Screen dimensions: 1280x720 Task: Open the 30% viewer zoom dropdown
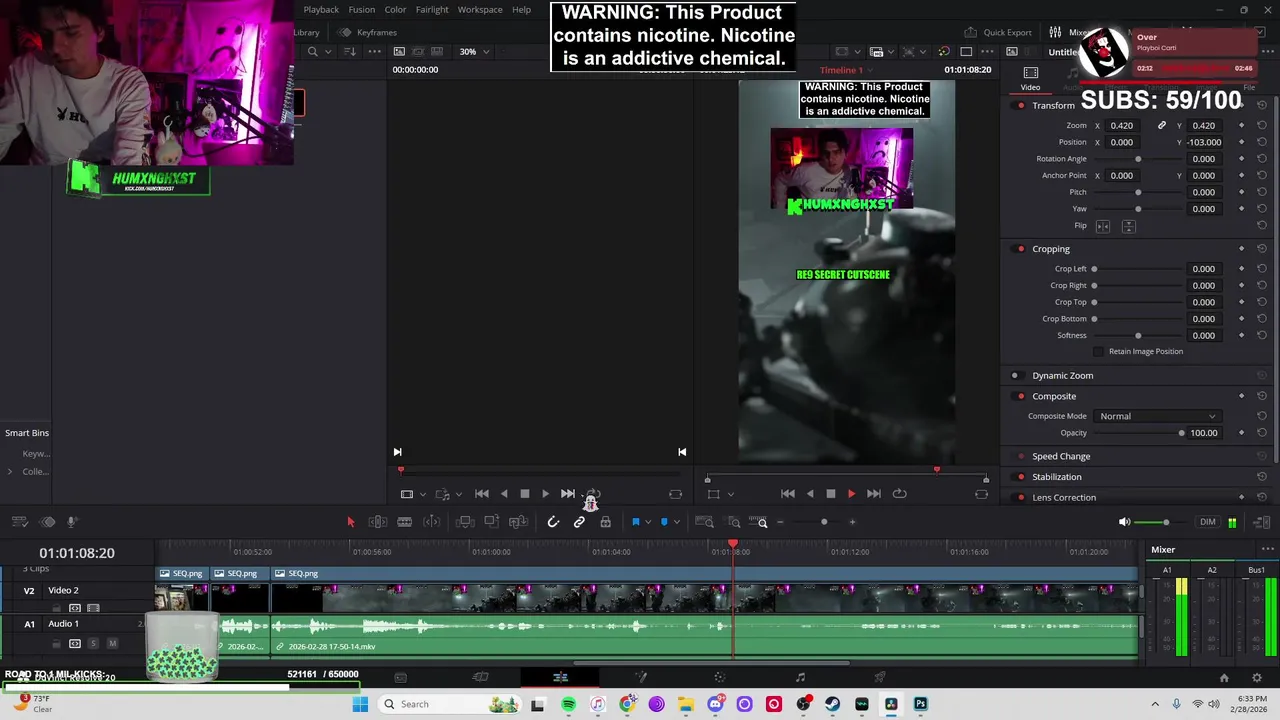coord(474,52)
